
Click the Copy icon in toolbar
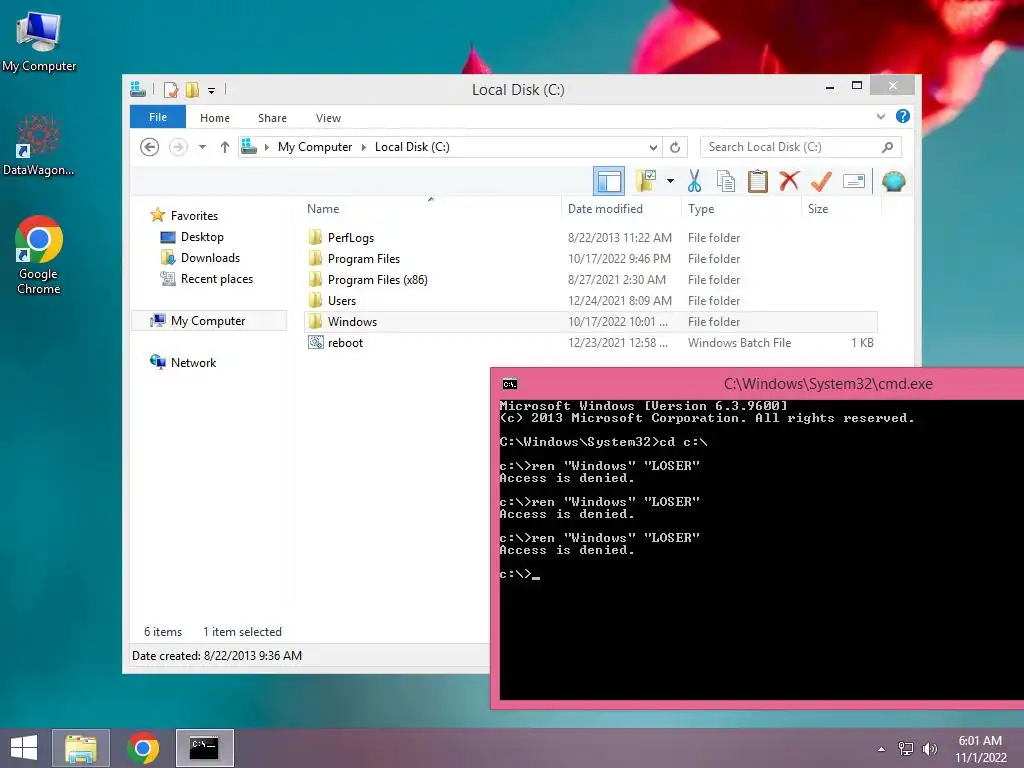tap(726, 181)
